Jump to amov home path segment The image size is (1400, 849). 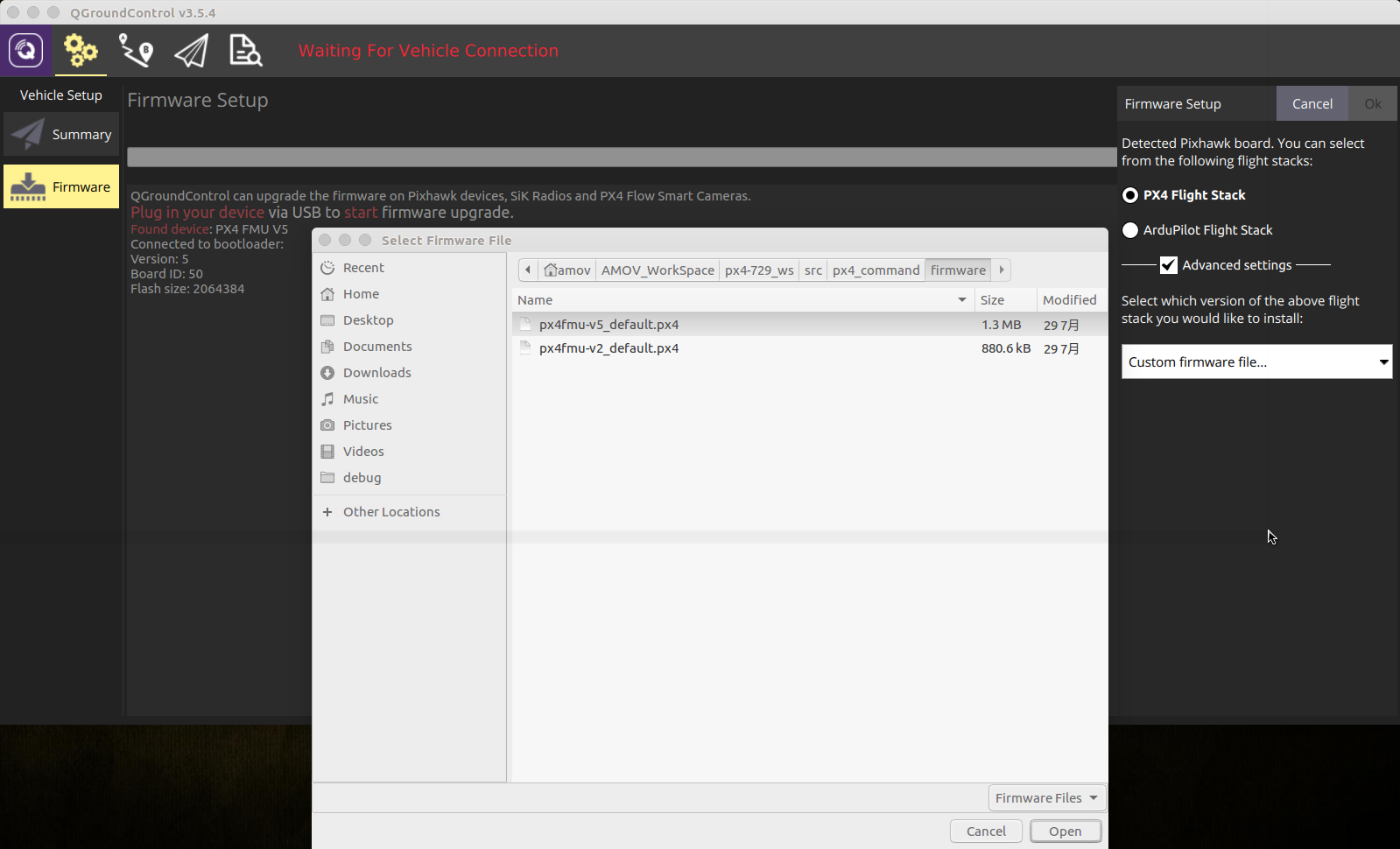(x=567, y=270)
